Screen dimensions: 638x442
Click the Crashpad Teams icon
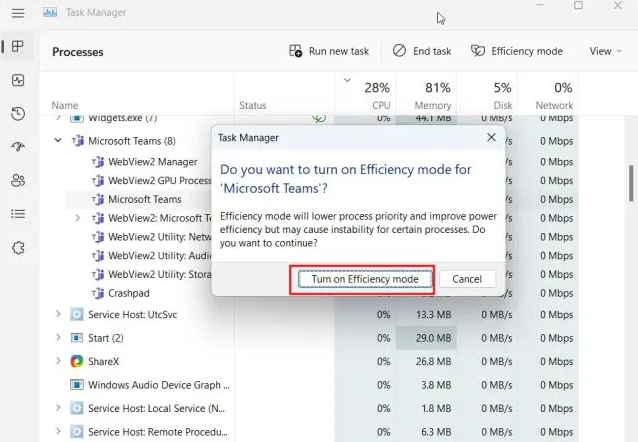(x=98, y=293)
